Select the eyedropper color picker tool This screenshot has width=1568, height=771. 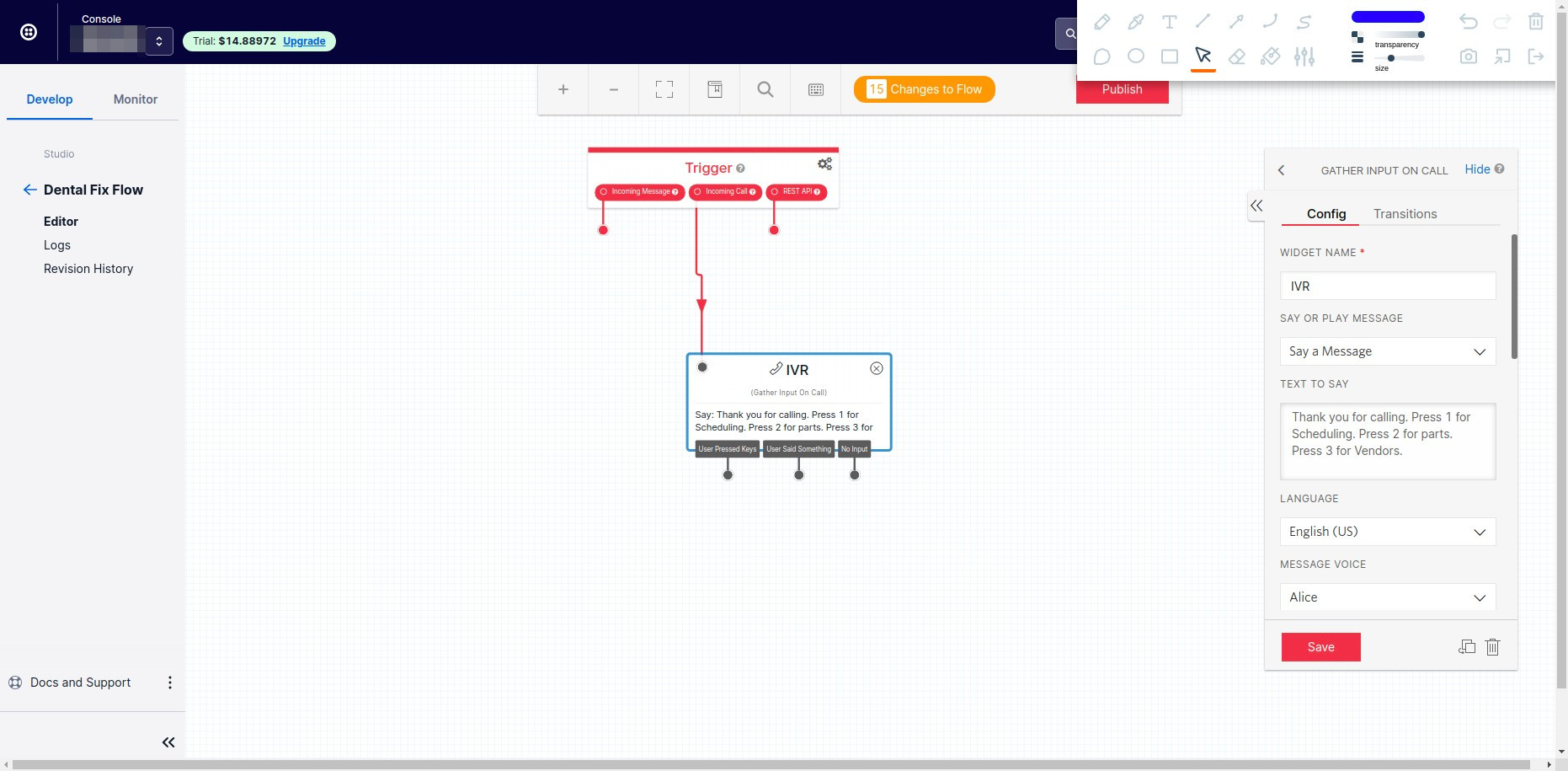pyautogui.click(x=1135, y=22)
